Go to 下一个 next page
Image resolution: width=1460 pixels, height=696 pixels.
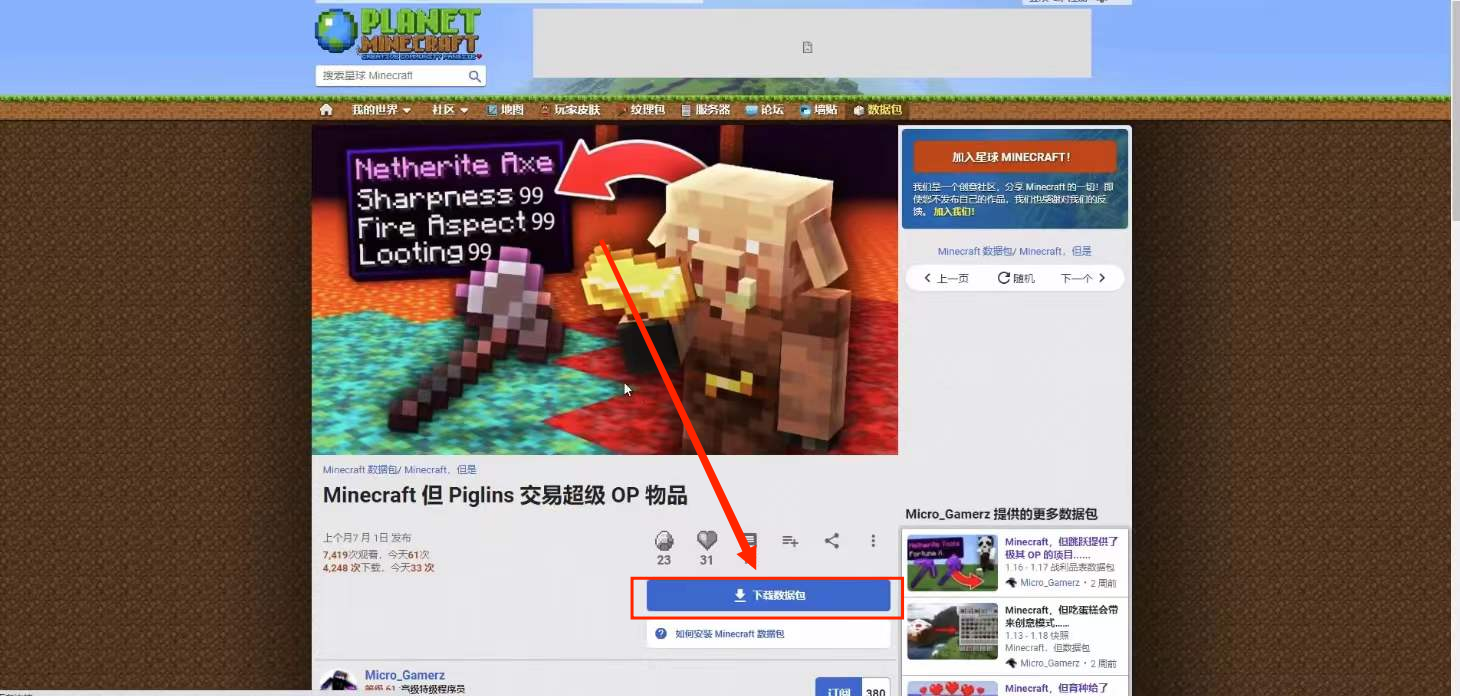pos(1084,278)
